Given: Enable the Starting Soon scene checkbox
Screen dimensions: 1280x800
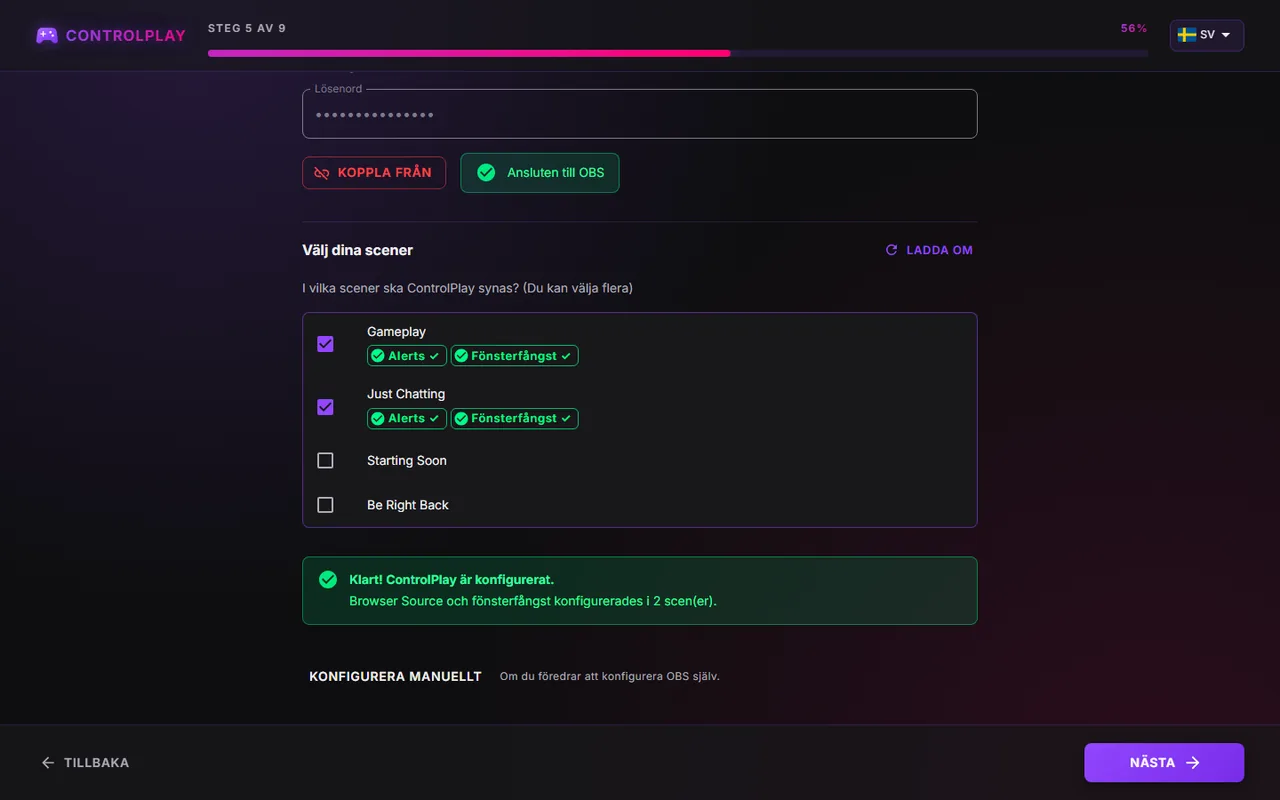Looking at the screenshot, I should [325, 461].
